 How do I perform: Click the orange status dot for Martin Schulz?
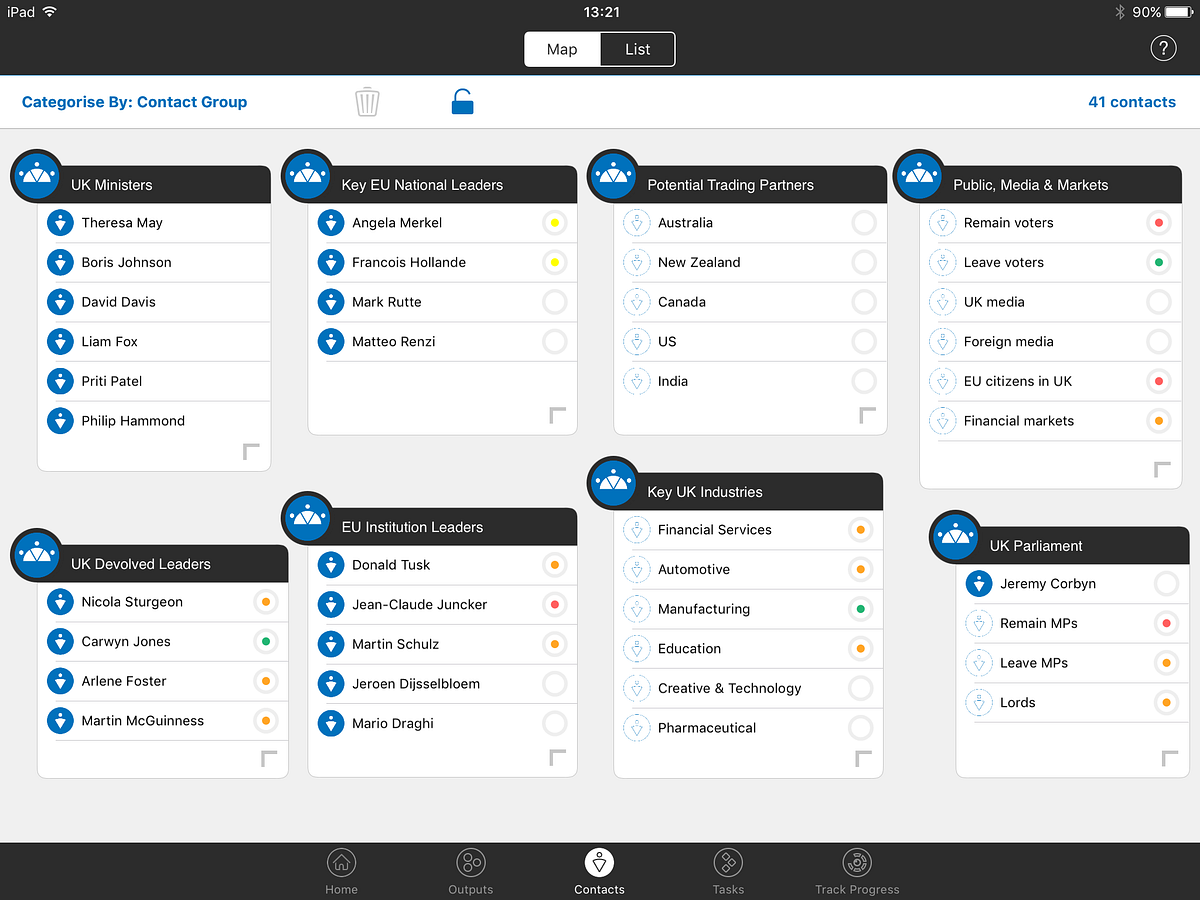(555, 644)
